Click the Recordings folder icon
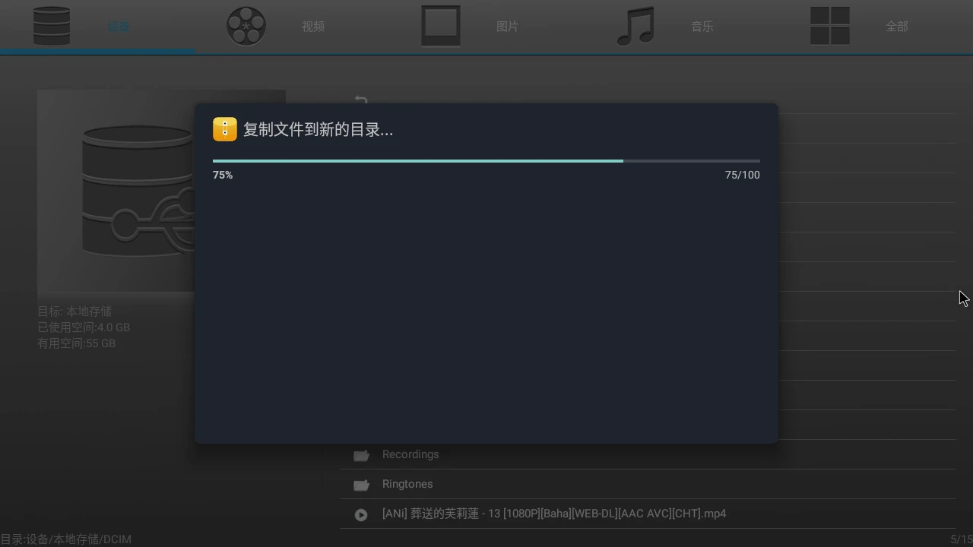The height and width of the screenshot is (547, 973). 361,456
